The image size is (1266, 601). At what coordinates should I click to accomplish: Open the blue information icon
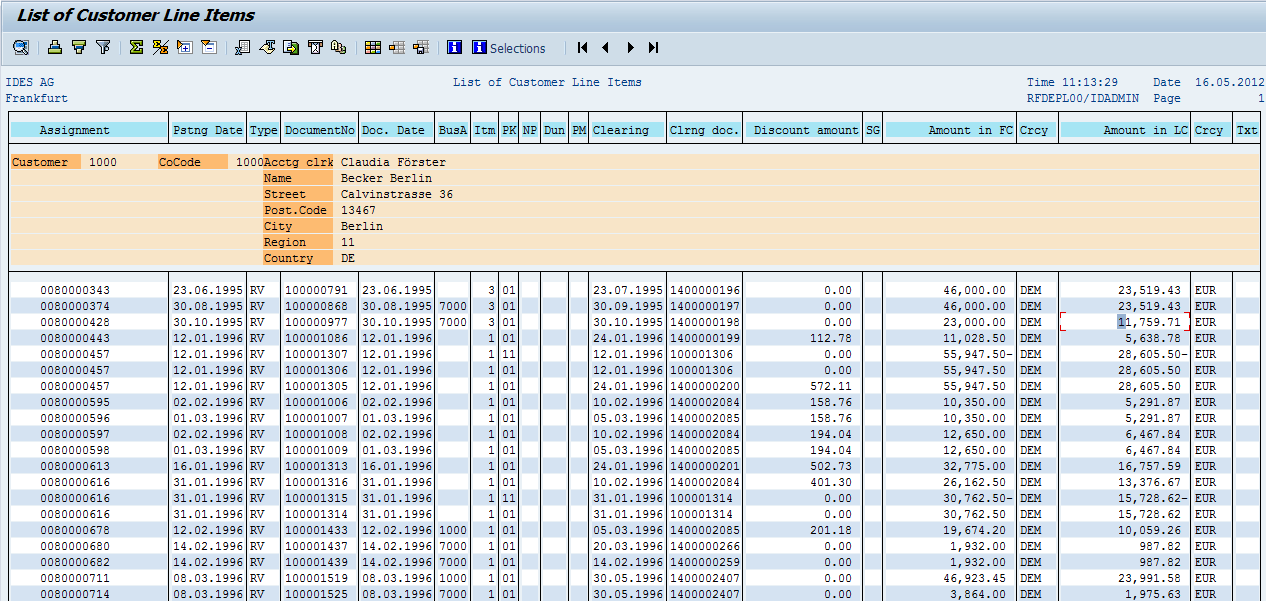tap(453, 47)
